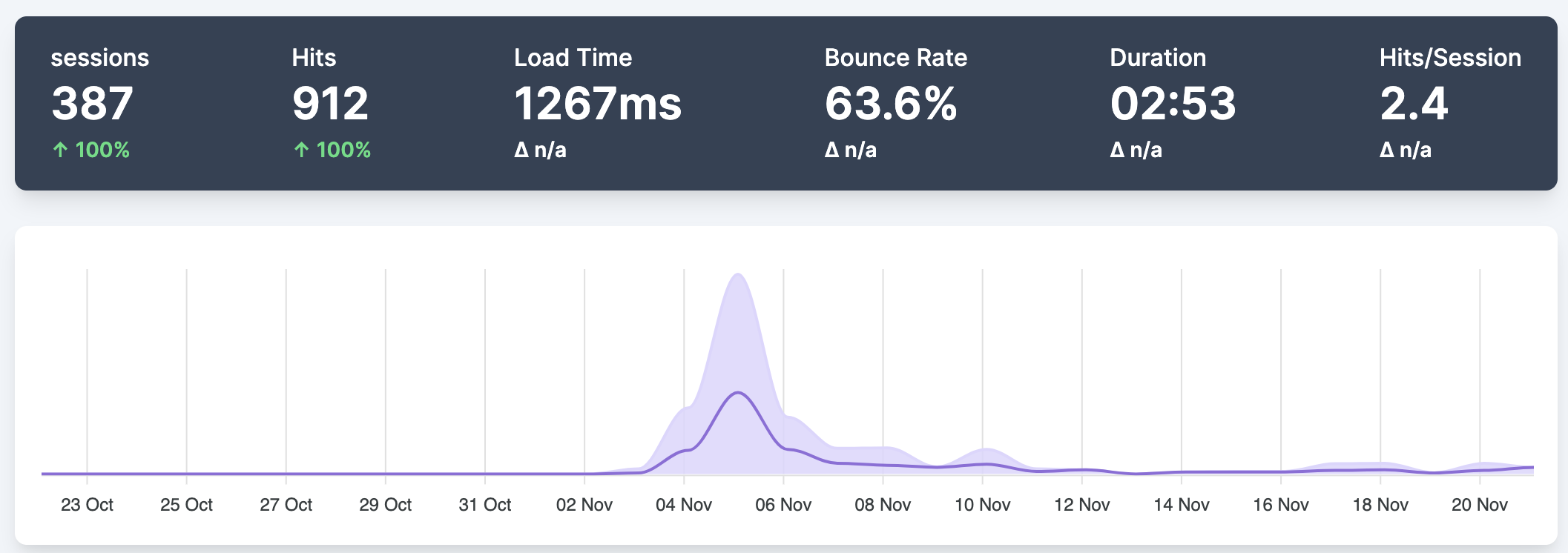Click the 08 Nov axis label
This screenshot has height=553, width=1568.
883,505
